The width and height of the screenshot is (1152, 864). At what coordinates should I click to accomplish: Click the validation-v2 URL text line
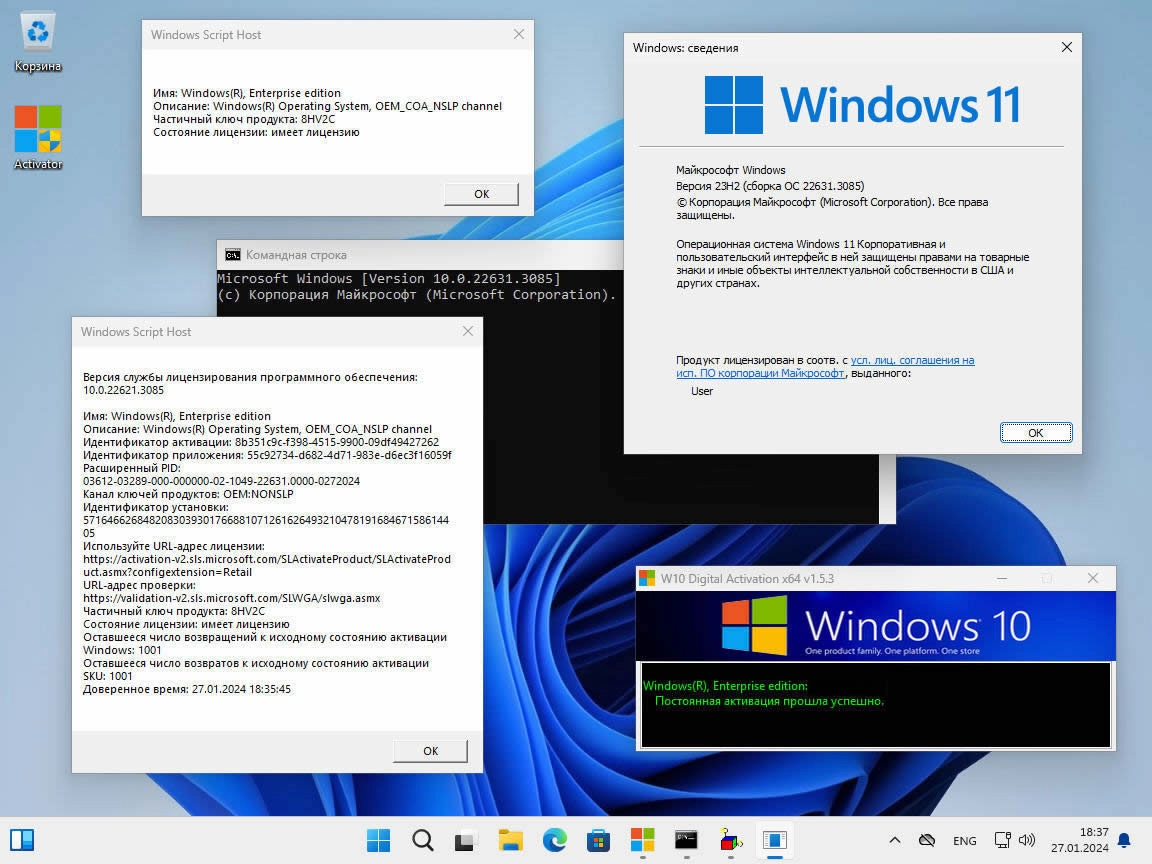pyautogui.click(x=231, y=598)
